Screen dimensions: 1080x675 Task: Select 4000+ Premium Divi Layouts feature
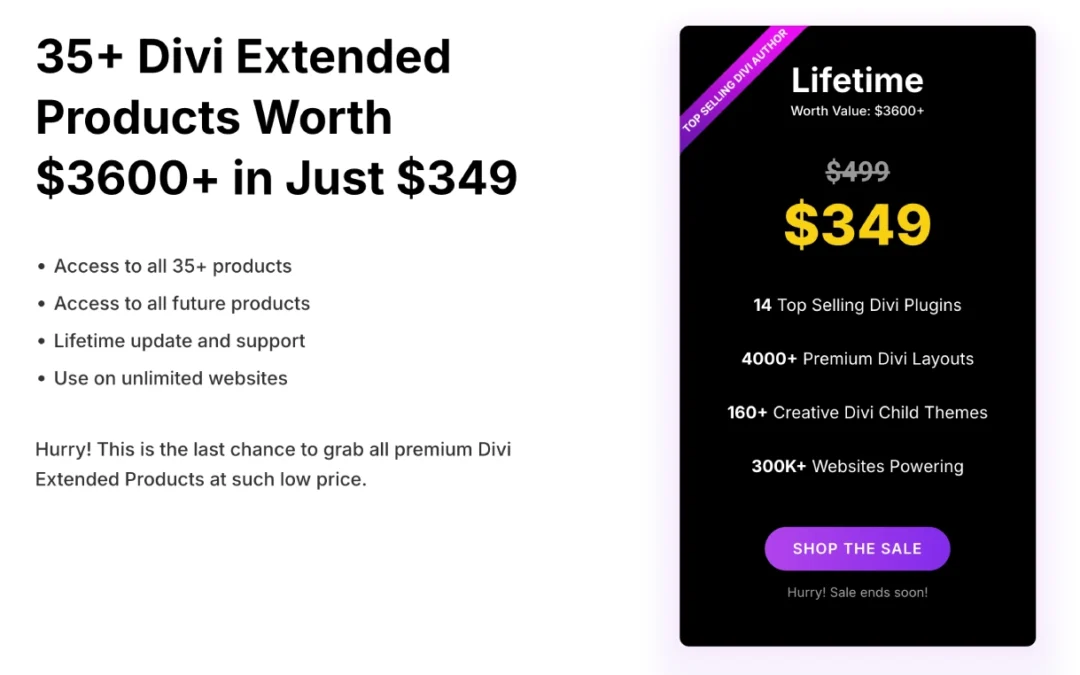(x=857, y=359)
